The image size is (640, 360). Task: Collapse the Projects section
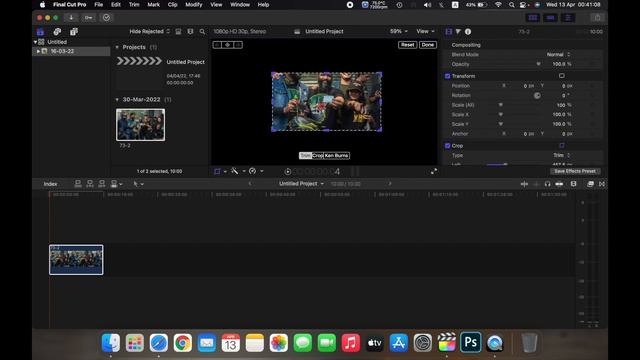[117, 47]
